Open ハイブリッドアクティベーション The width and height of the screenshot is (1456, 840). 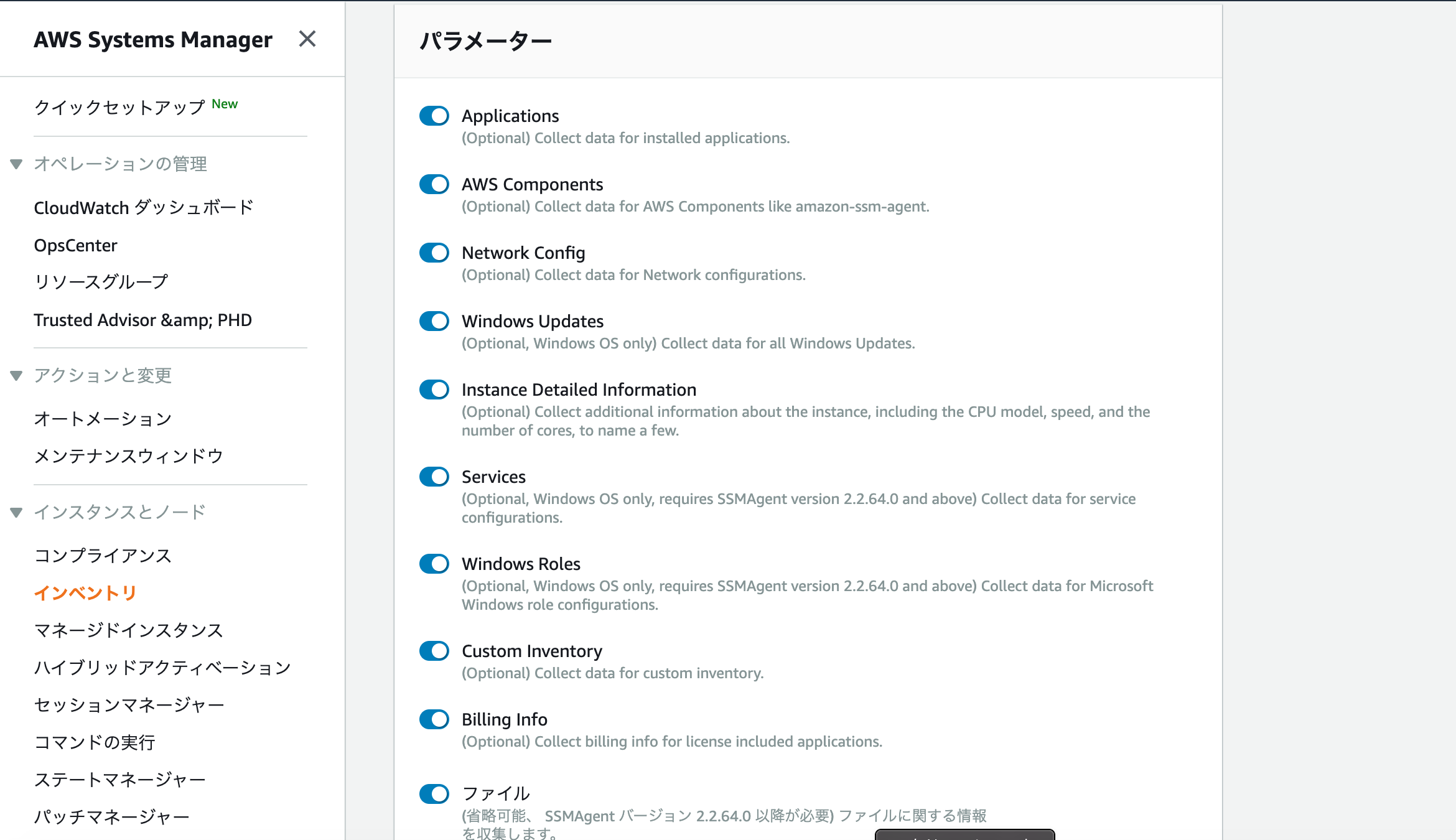pos(162,668)
